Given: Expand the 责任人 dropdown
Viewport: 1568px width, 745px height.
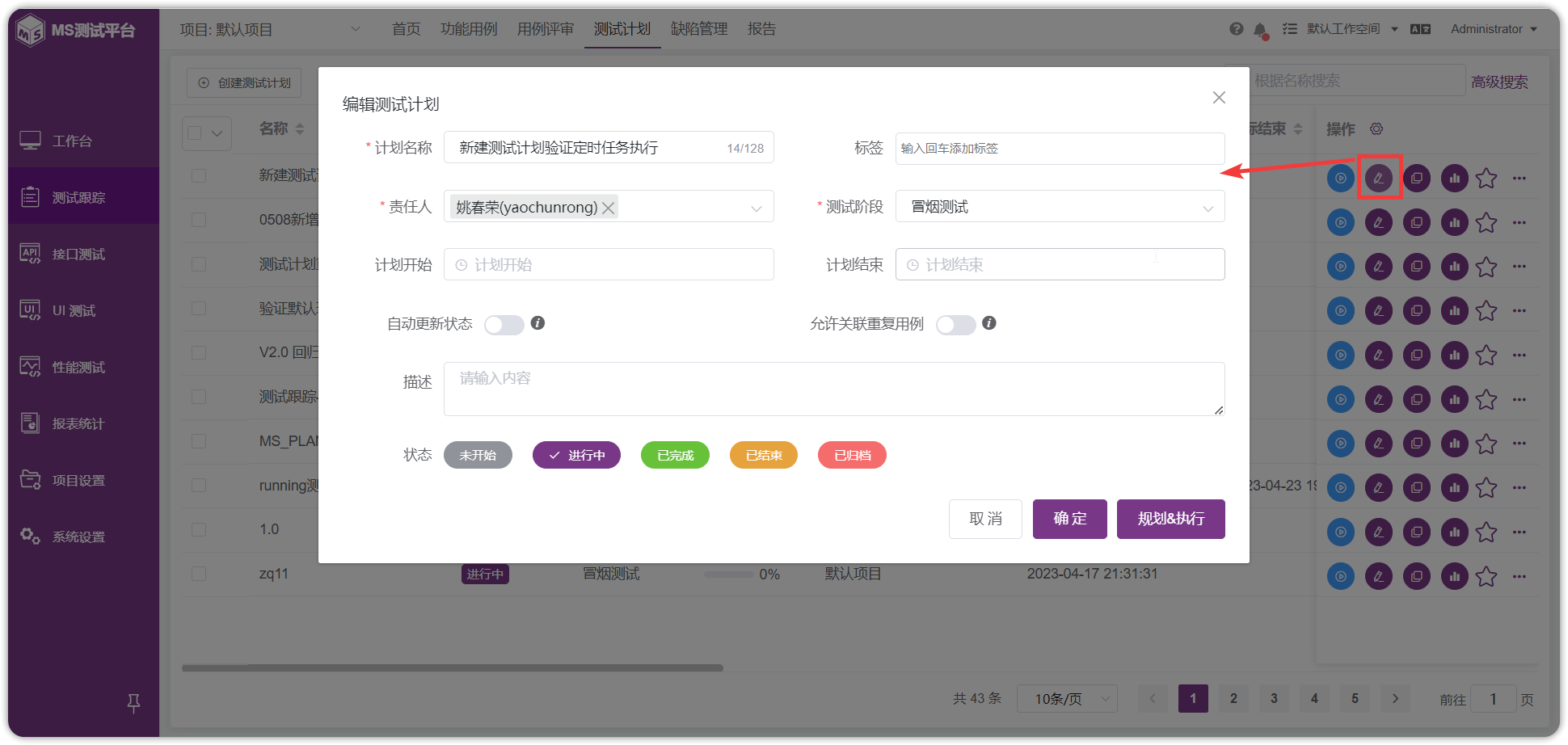Looking at the screenshot, I should click(x=757, y=208).
